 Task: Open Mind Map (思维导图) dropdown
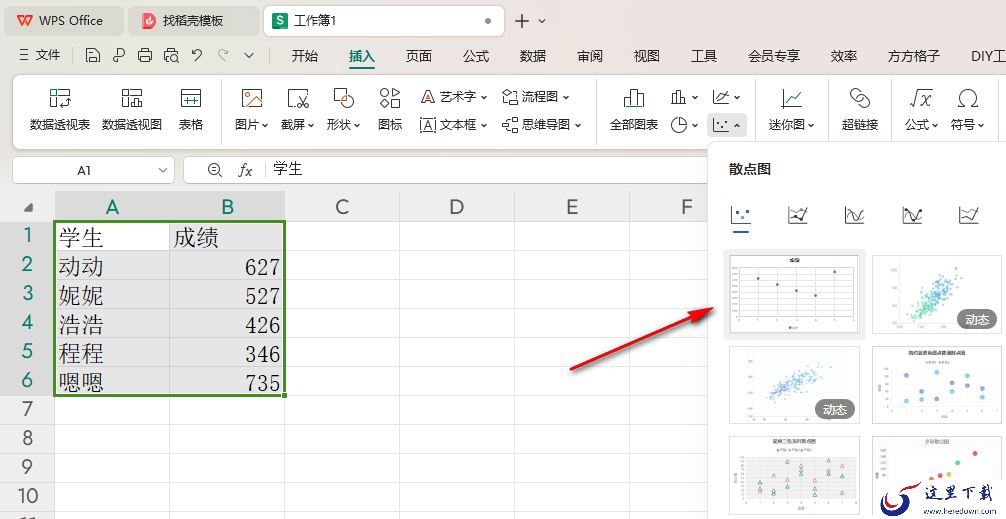(542, 124)
